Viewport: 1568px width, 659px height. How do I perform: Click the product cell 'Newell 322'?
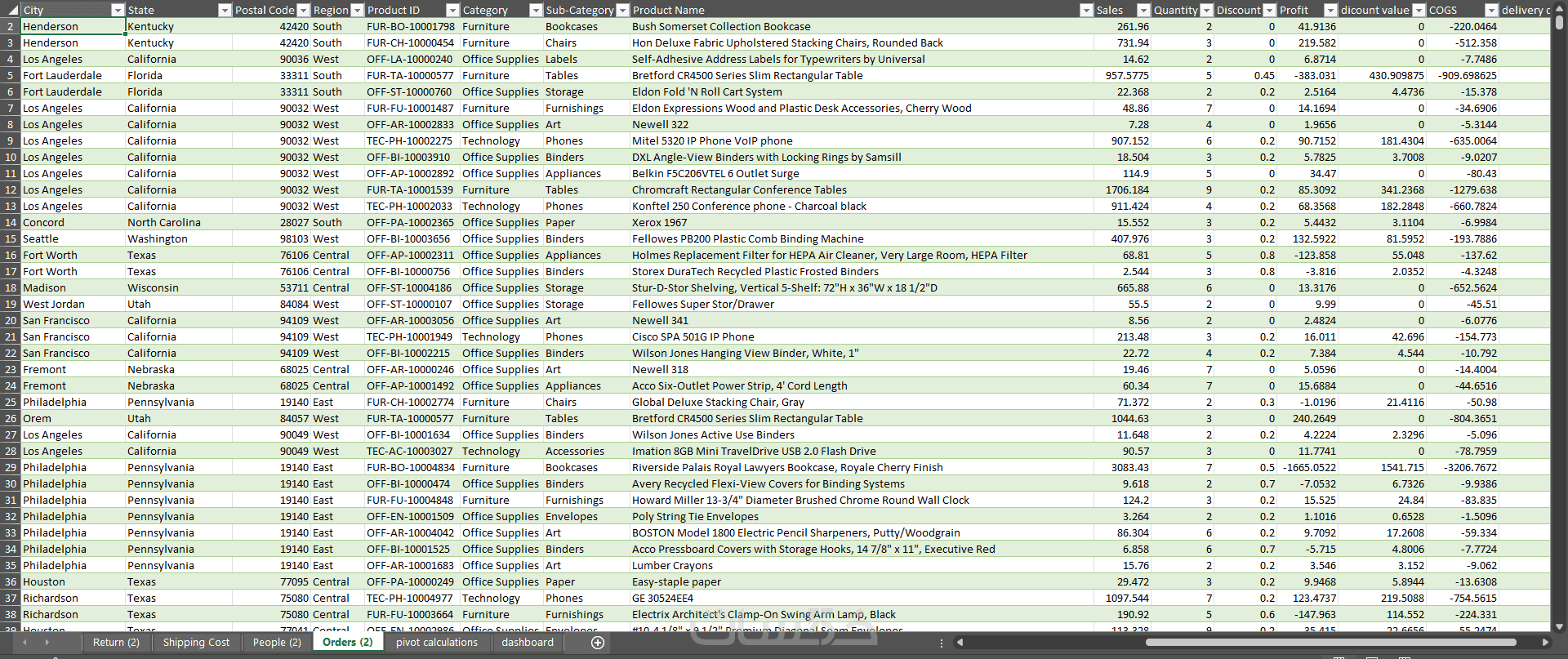862,124
